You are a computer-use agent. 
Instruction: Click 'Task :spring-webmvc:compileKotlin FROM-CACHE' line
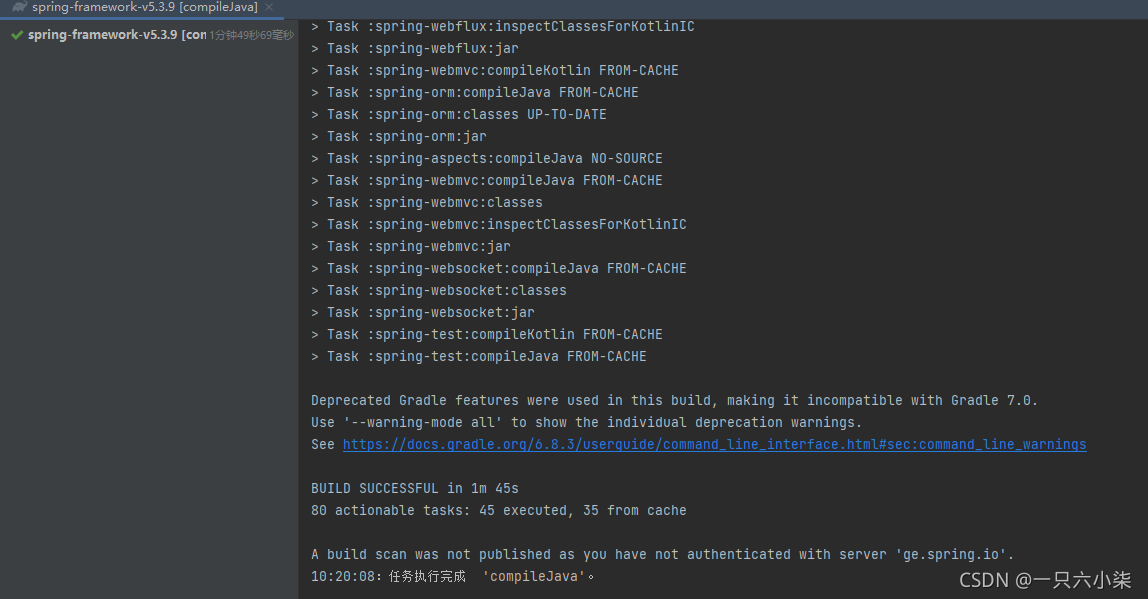point(494,70)
